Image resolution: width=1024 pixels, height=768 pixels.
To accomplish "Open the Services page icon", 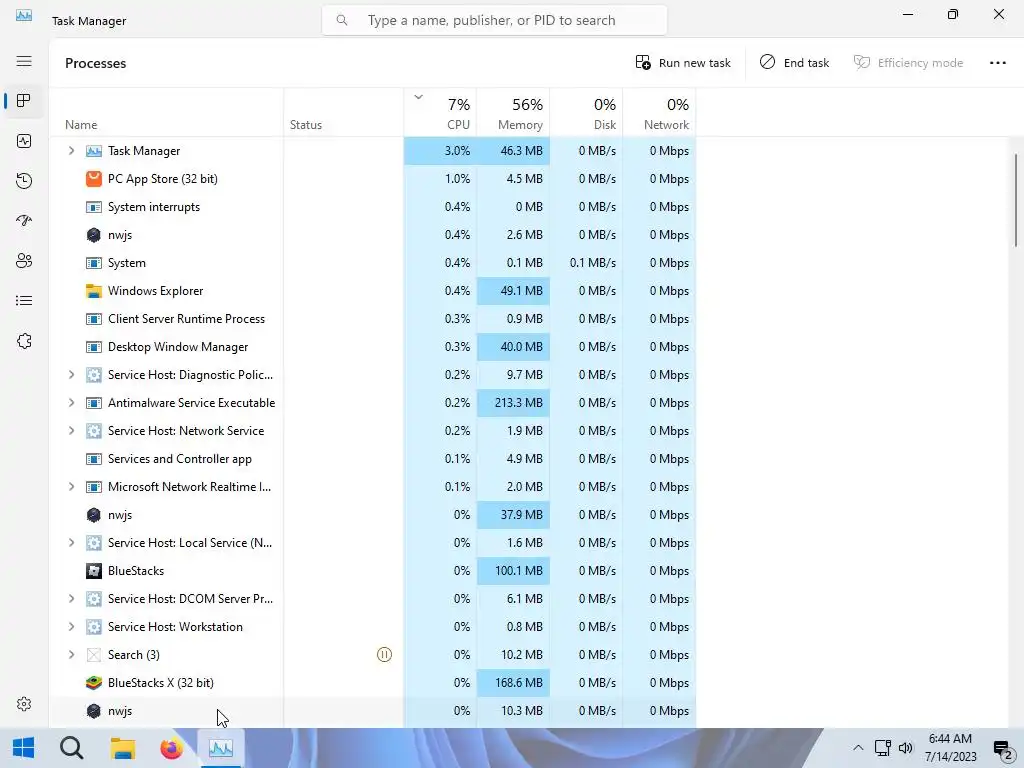I will [24, 341].
